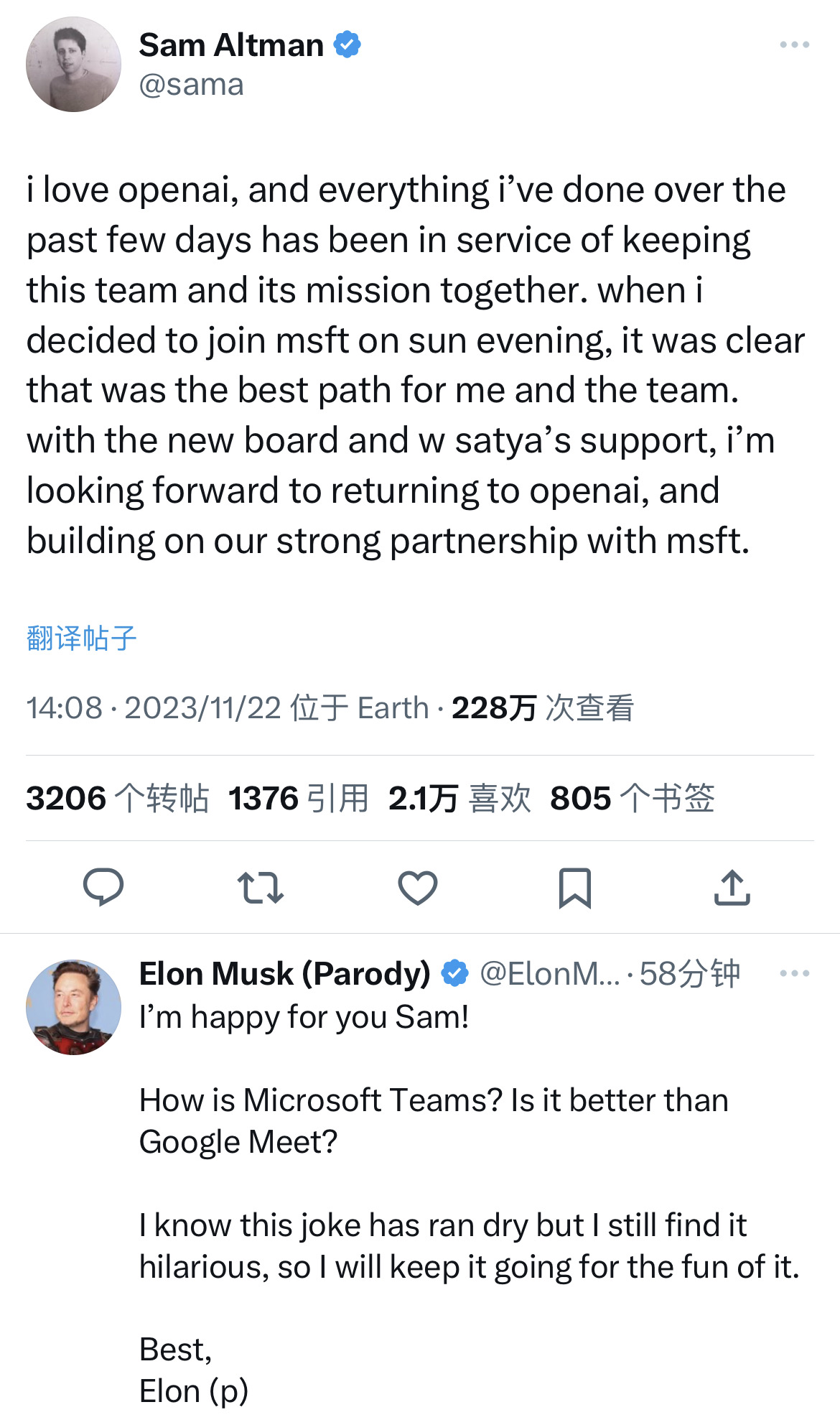Tap the share upload icon
This screenshot has width=840, height=1425.
click(732, 887)
